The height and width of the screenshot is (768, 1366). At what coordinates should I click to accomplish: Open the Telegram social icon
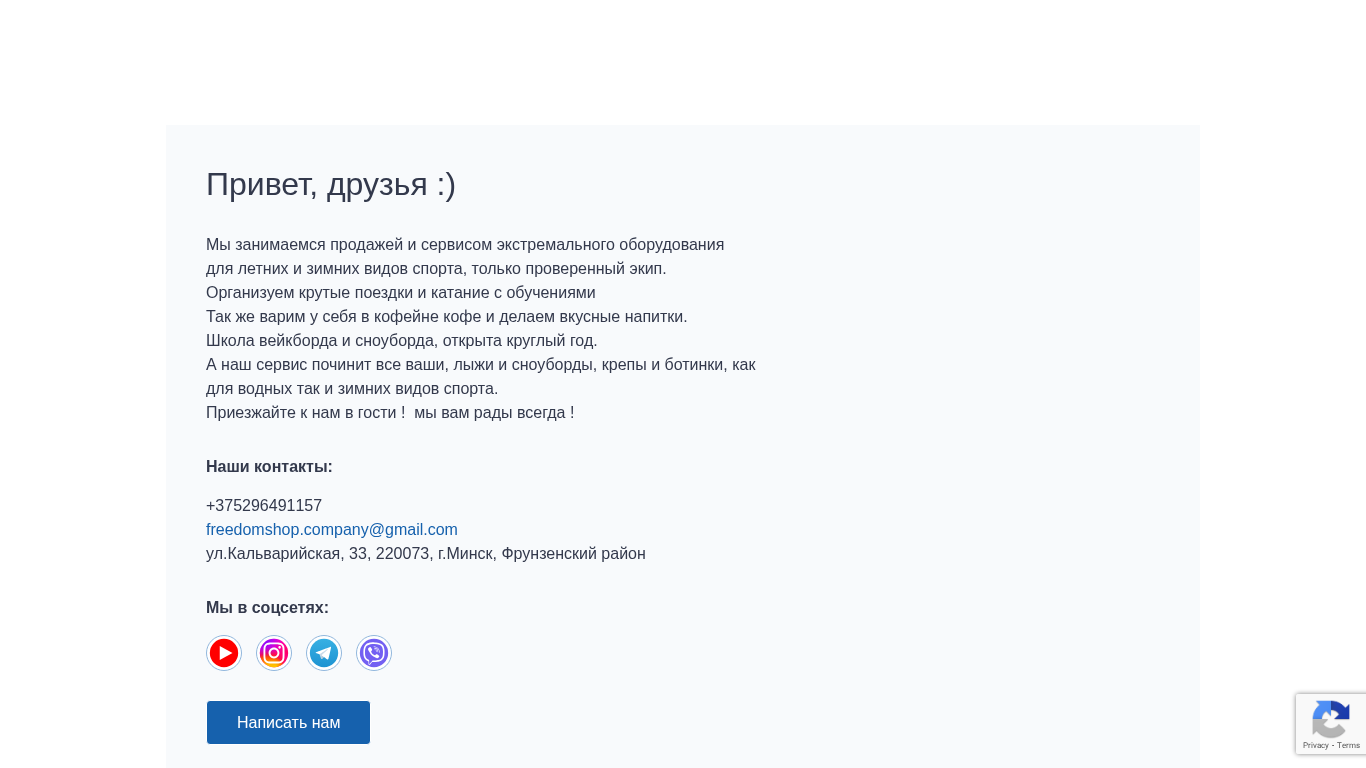(x=324, y=653)
